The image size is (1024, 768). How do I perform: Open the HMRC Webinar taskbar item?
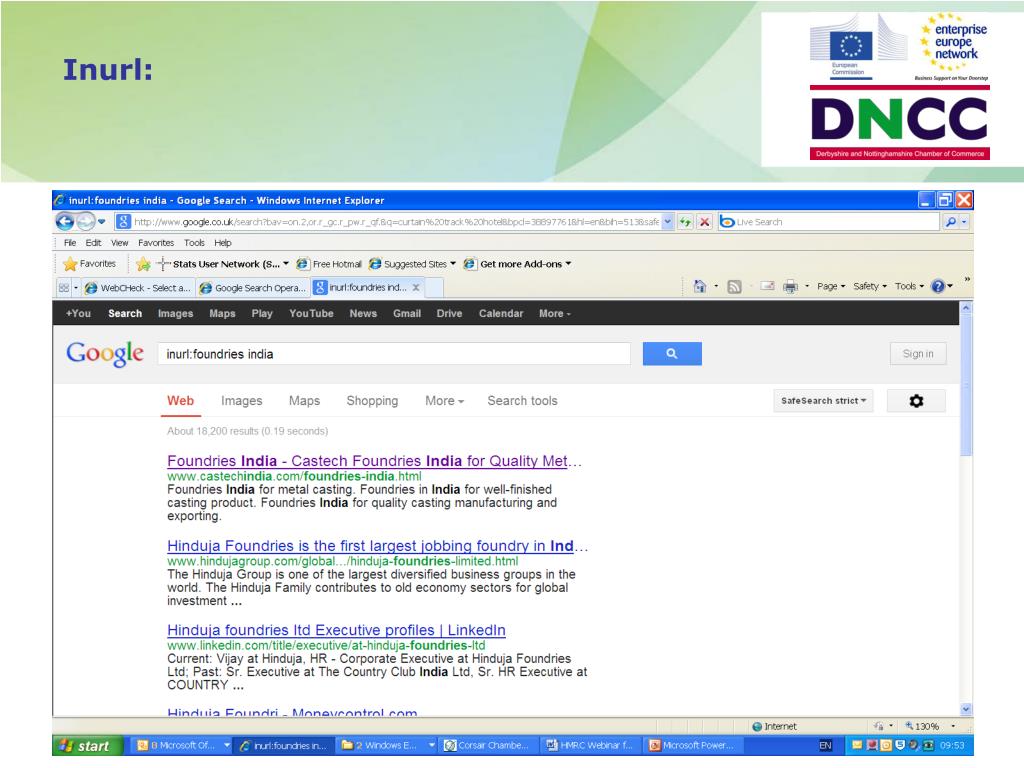(590, 745)
